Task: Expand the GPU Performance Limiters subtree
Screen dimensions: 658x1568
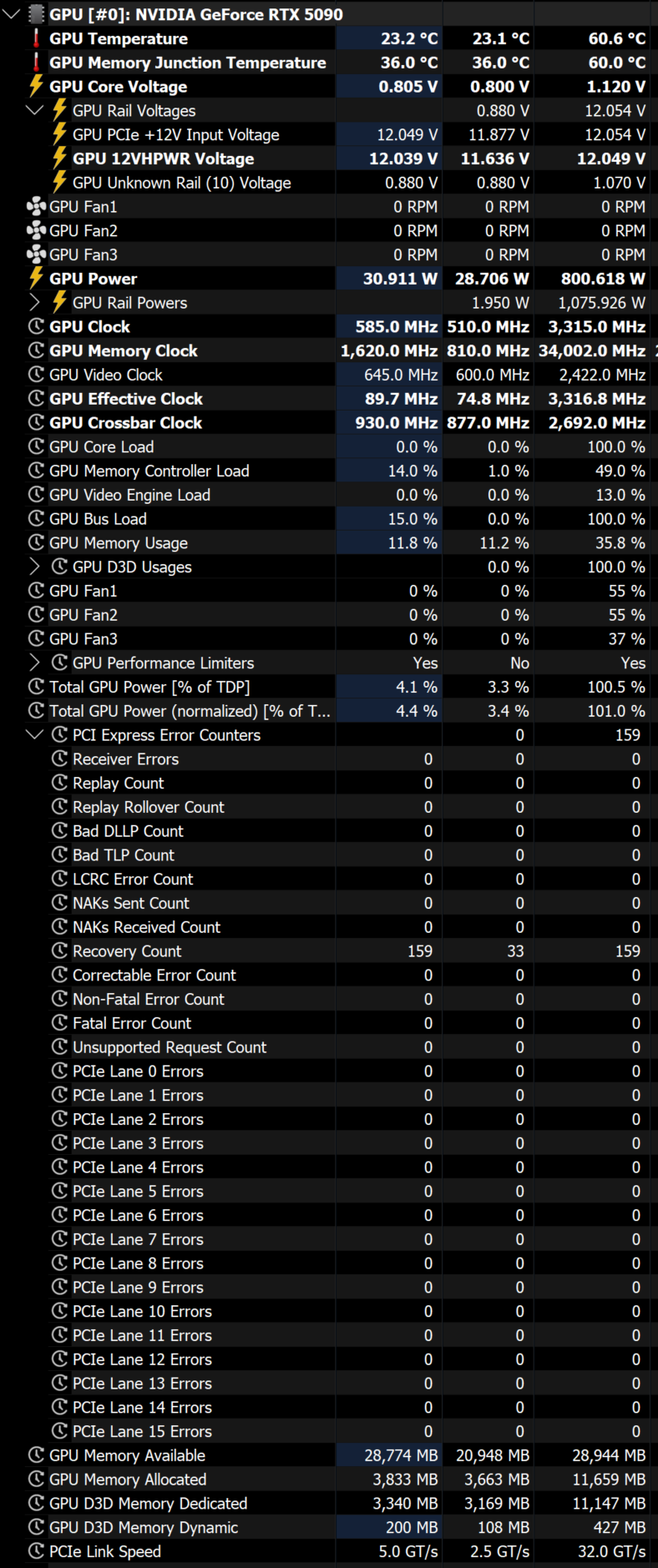Action: click(35, 663)
